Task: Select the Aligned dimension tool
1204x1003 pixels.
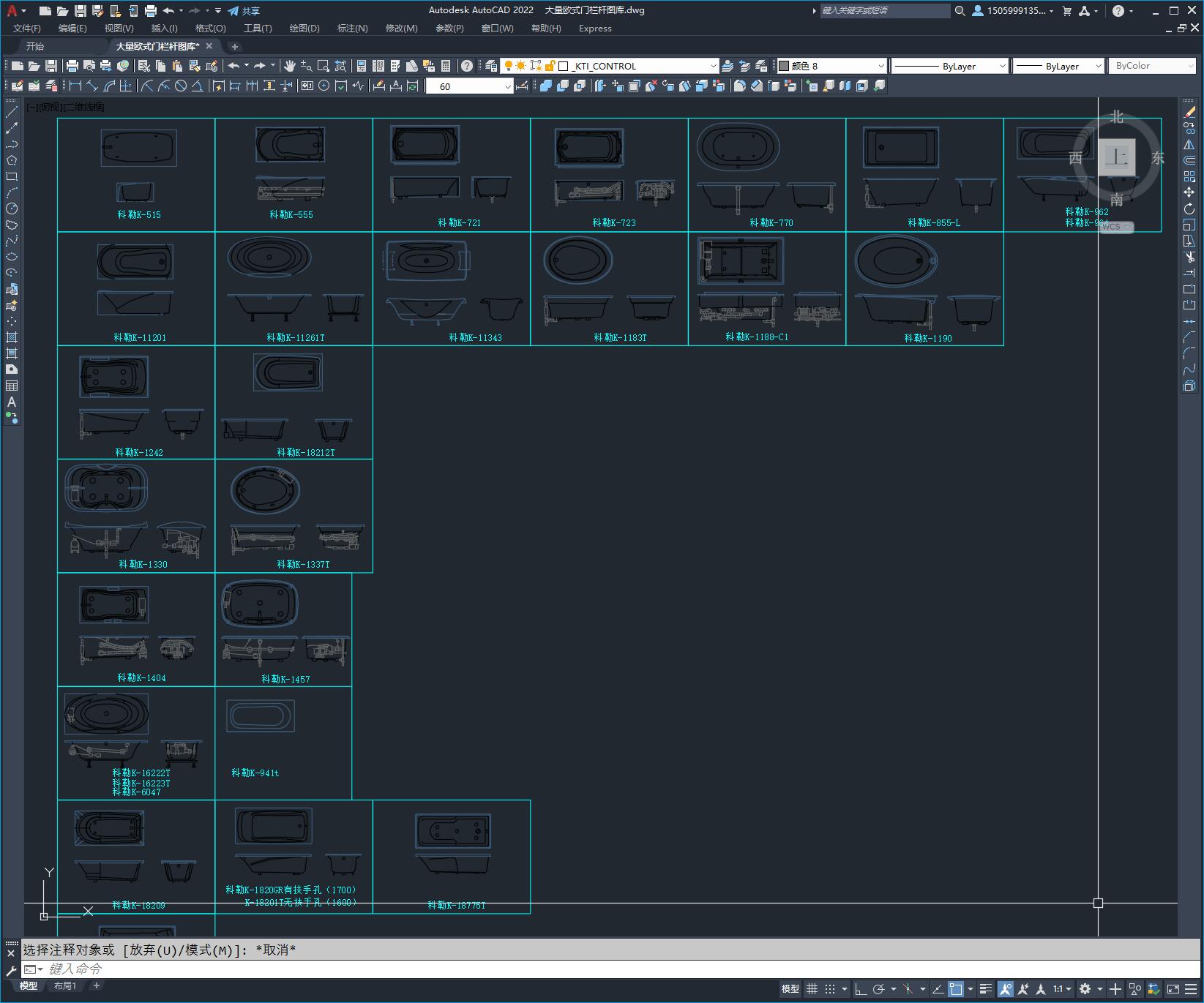Action: 92,86
